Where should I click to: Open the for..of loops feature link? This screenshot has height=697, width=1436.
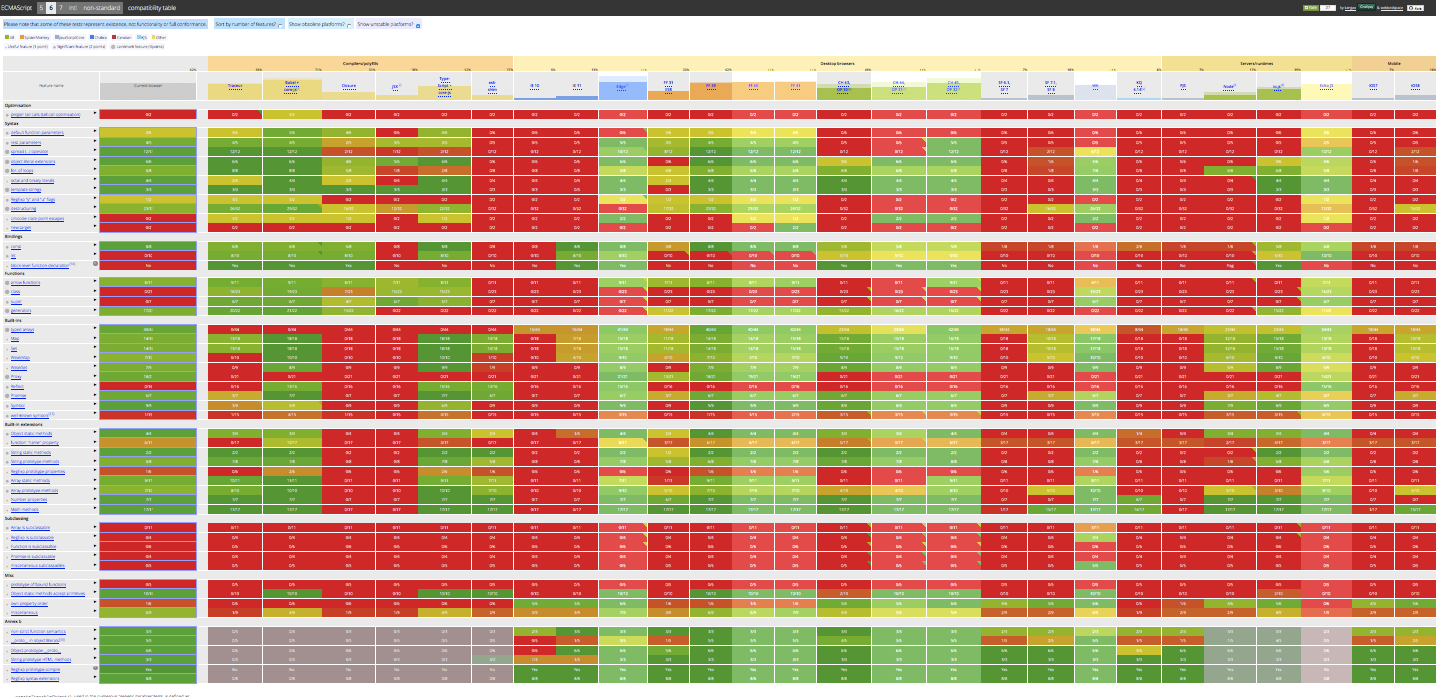22,171
